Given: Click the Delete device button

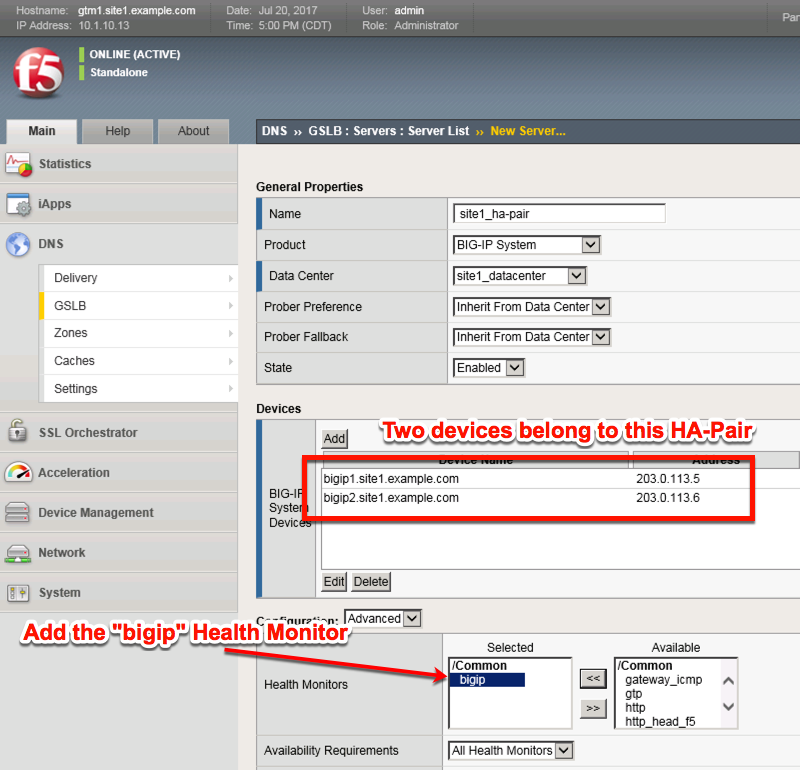Looking at the screenshot, I should pyautogui.click(x=371, y=581).
